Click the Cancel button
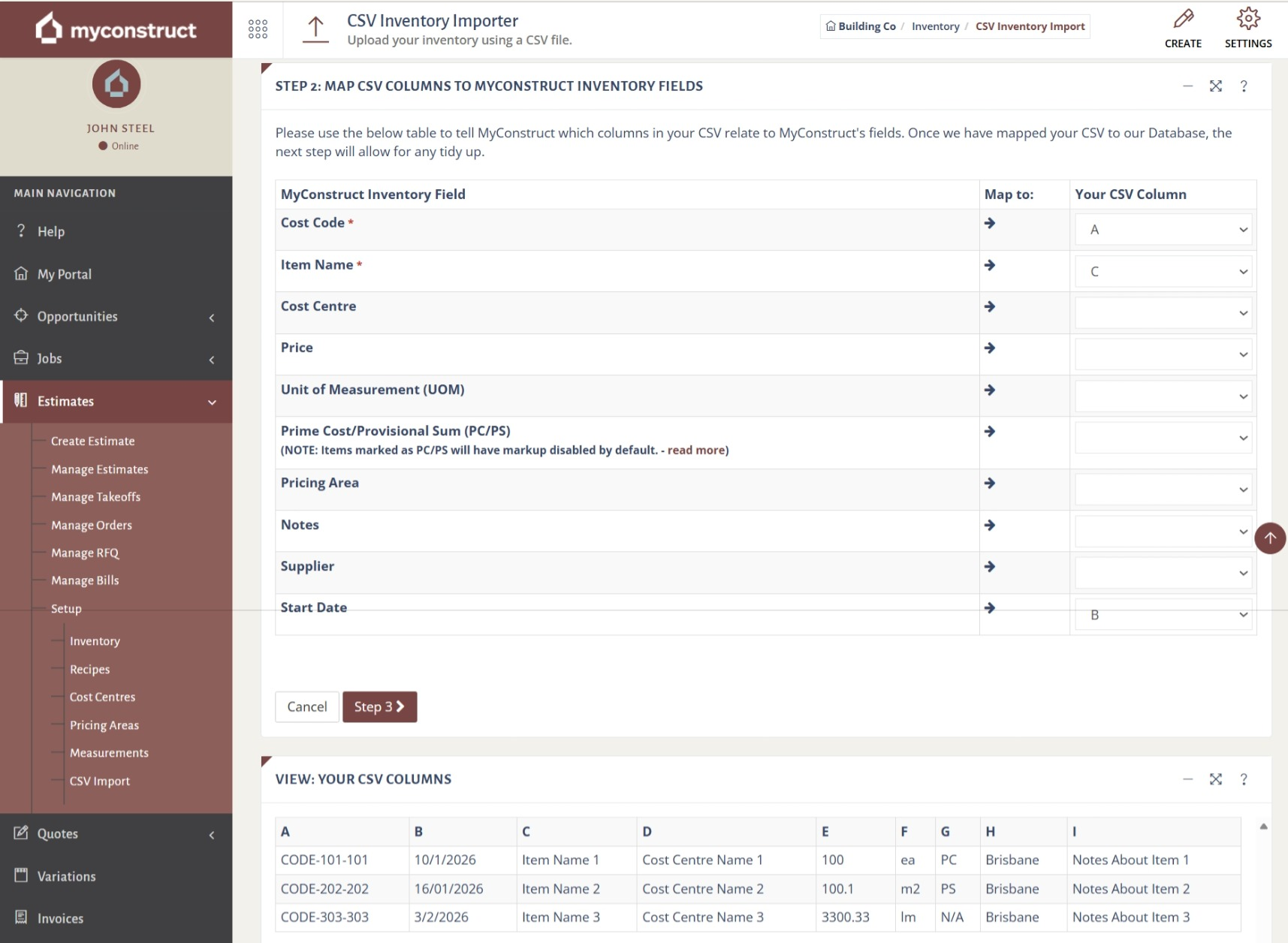Image resolution: width=1288 pixels, height=943 pixels. tap(306, 706)
